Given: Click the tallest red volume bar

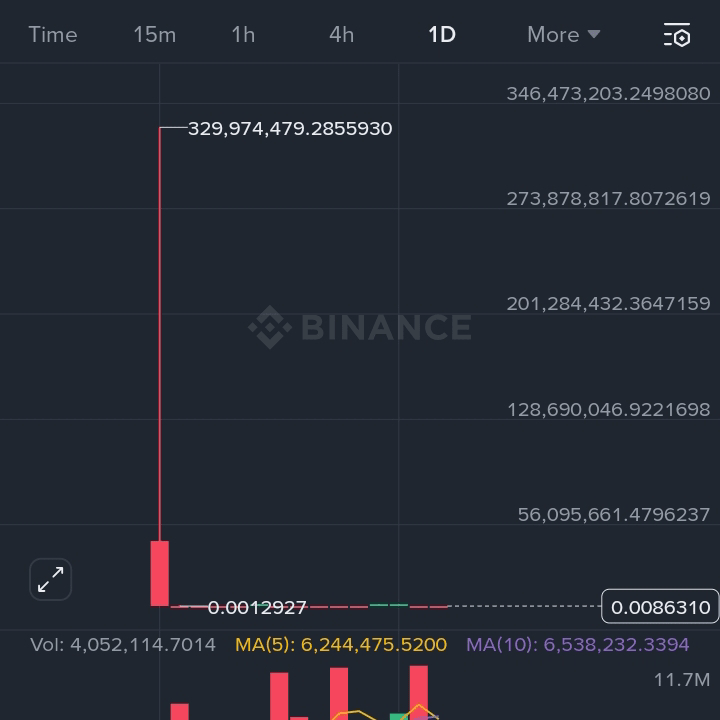Looking at the screenshot, I should 419,692.
